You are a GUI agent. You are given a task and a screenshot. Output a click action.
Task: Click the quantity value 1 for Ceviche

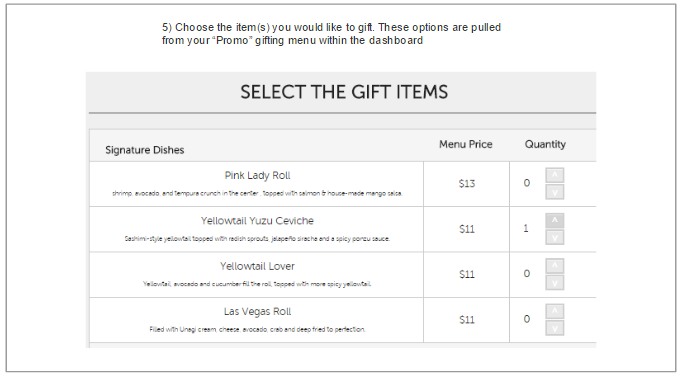point(526,228)
